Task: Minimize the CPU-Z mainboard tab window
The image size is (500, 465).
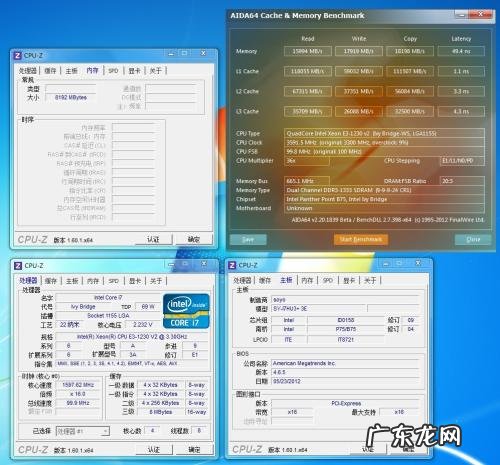Action: pos(386,264)
